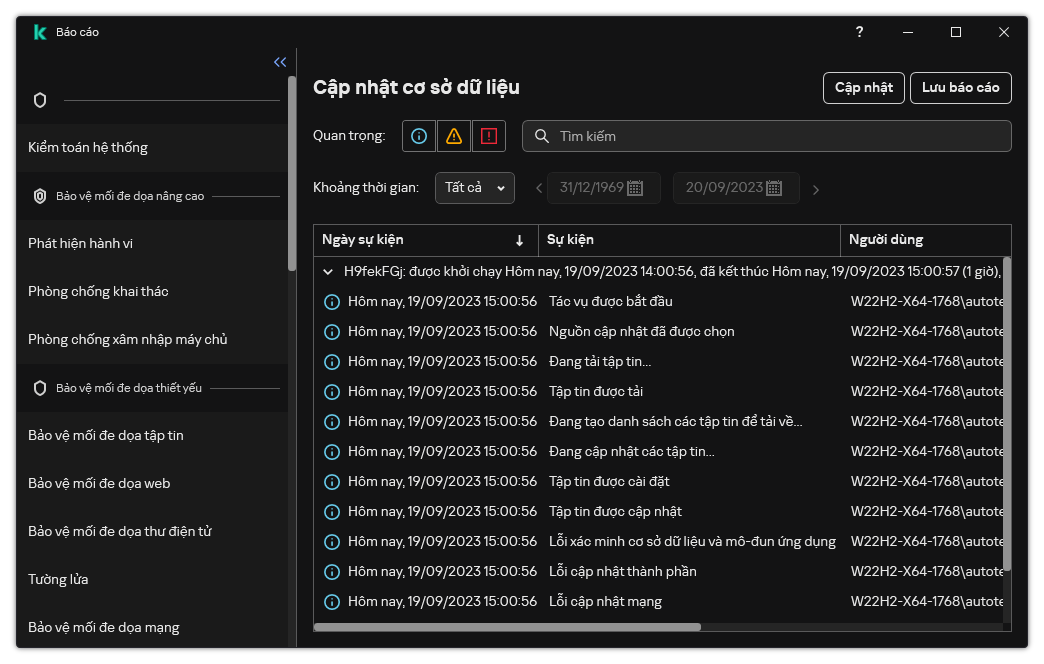1044x664 pixels.
Task: Click info icon of Lỗi cập nhật mạng row
Action: tap(332, 602)
